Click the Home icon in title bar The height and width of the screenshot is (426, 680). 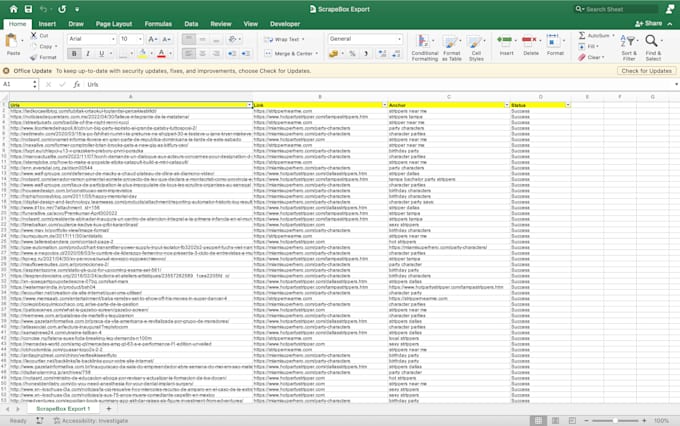coord(13,9)
